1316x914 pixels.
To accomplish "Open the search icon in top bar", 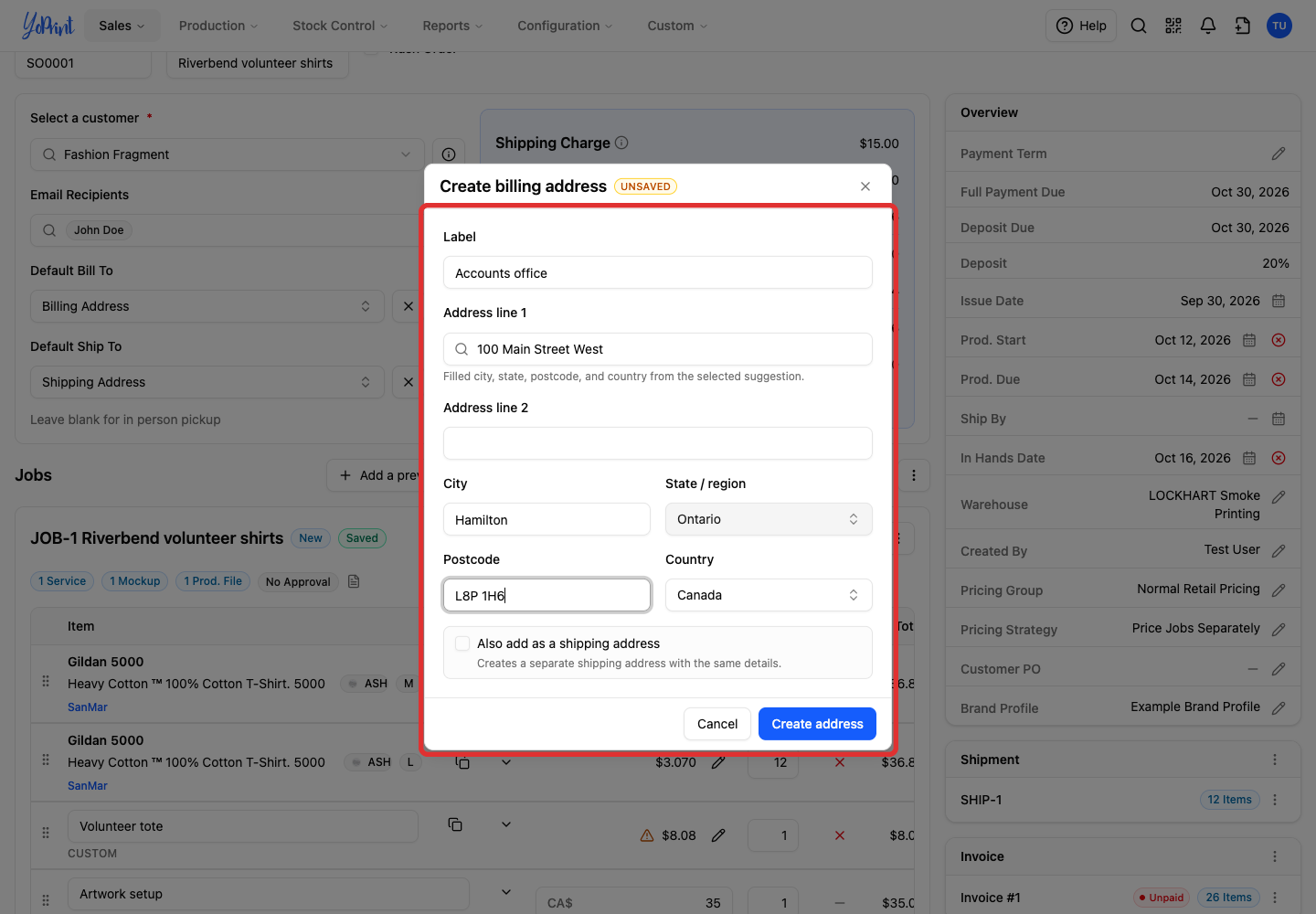I will point(1139,26).
